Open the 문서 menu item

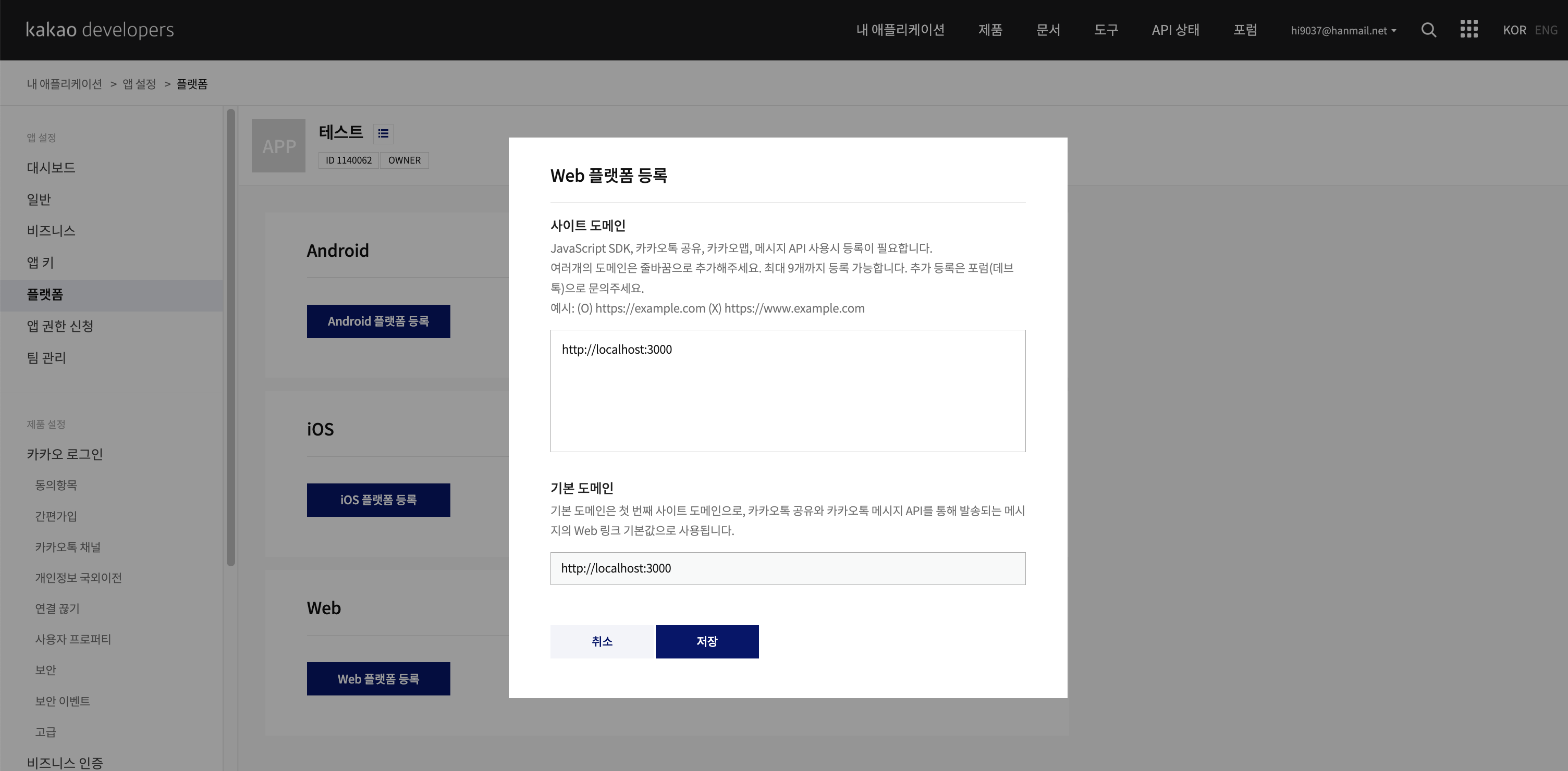coord(1048,30)
